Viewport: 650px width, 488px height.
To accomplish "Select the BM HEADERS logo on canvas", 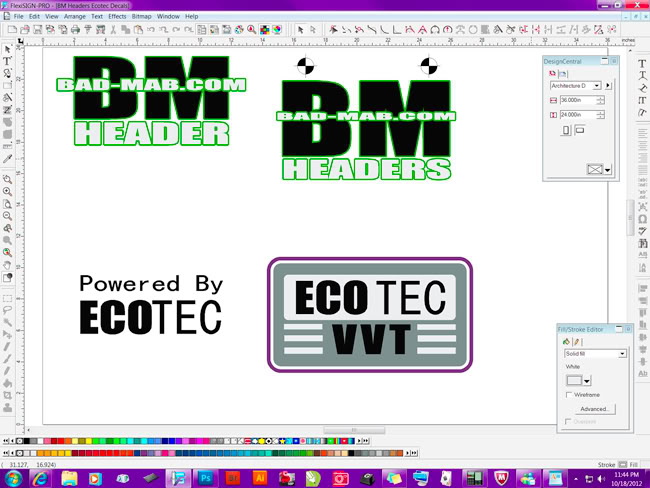I will 366,130.
